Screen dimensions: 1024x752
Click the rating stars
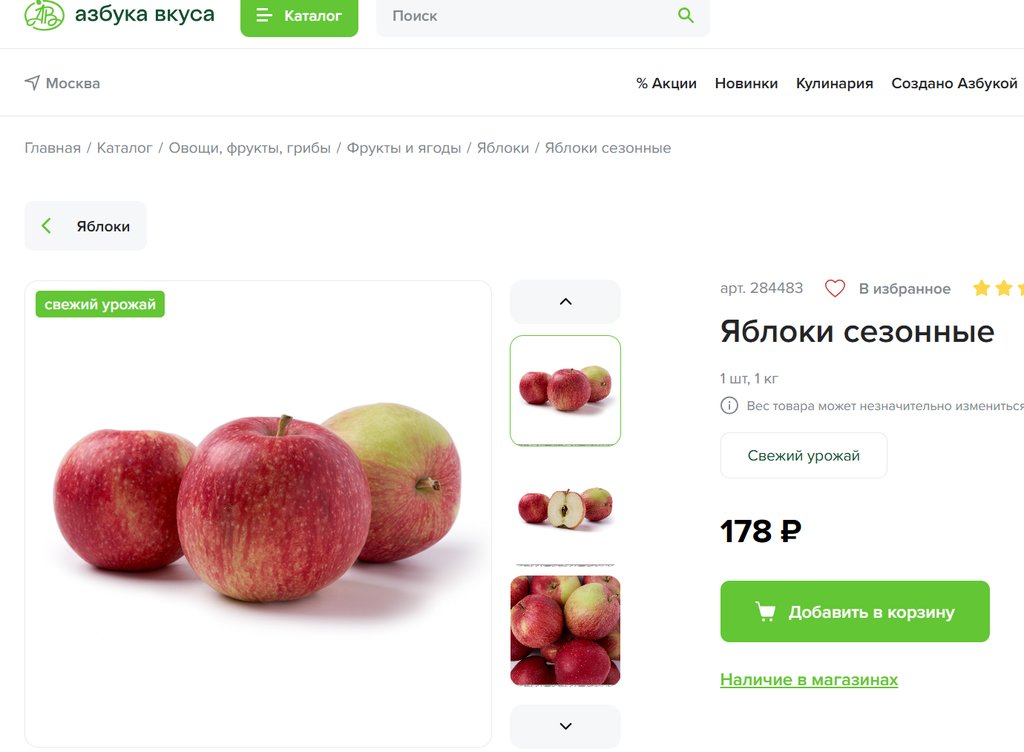[998, 288]
